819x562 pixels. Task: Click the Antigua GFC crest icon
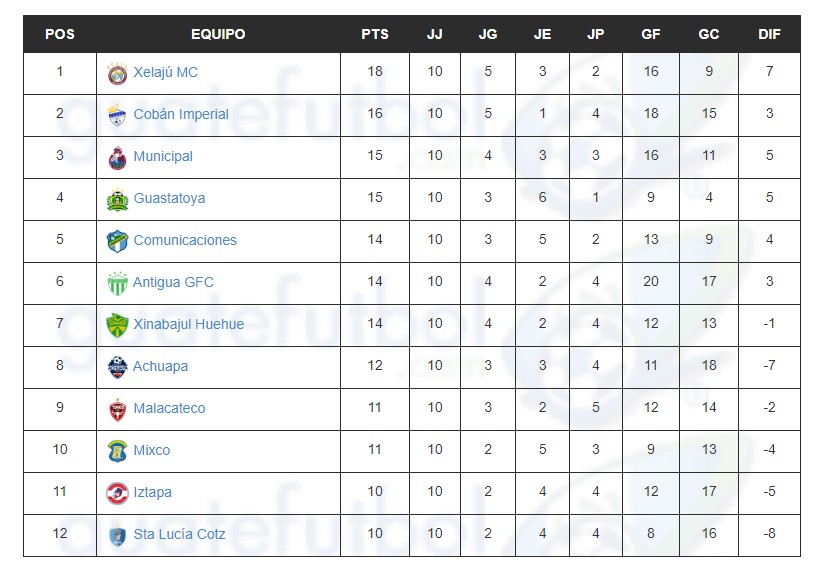(117, 284)
